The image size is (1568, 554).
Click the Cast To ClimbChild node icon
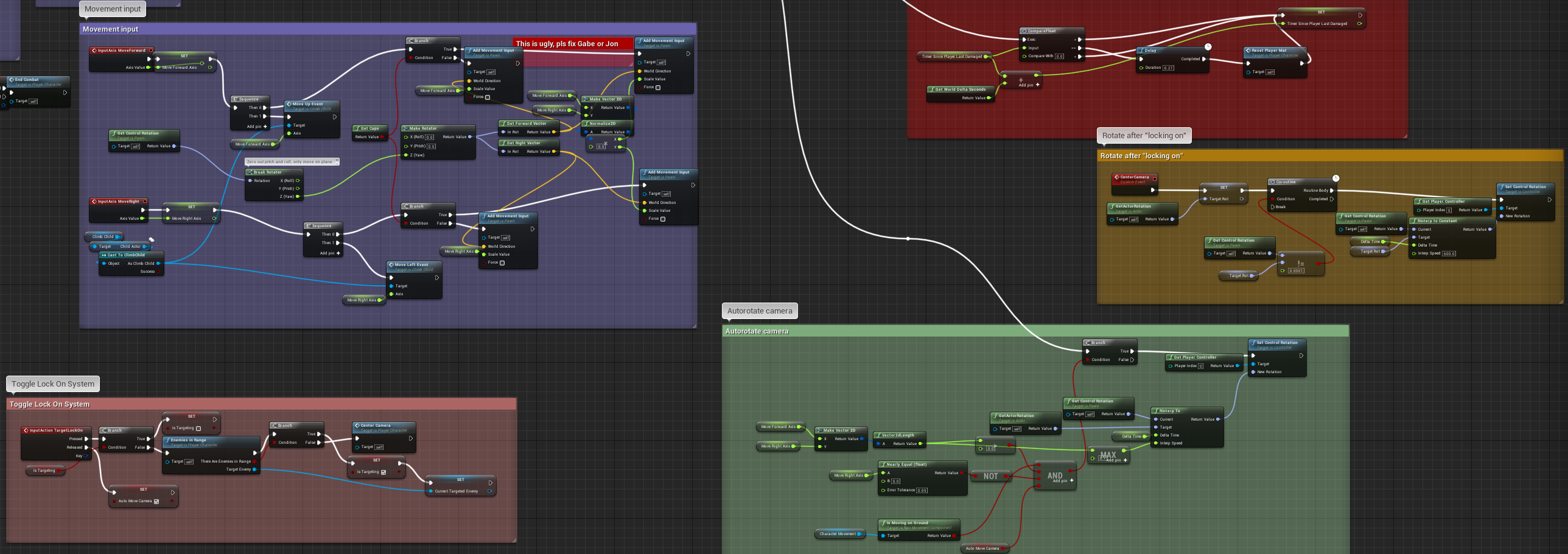pyautogui.click(x=104, y=255)
